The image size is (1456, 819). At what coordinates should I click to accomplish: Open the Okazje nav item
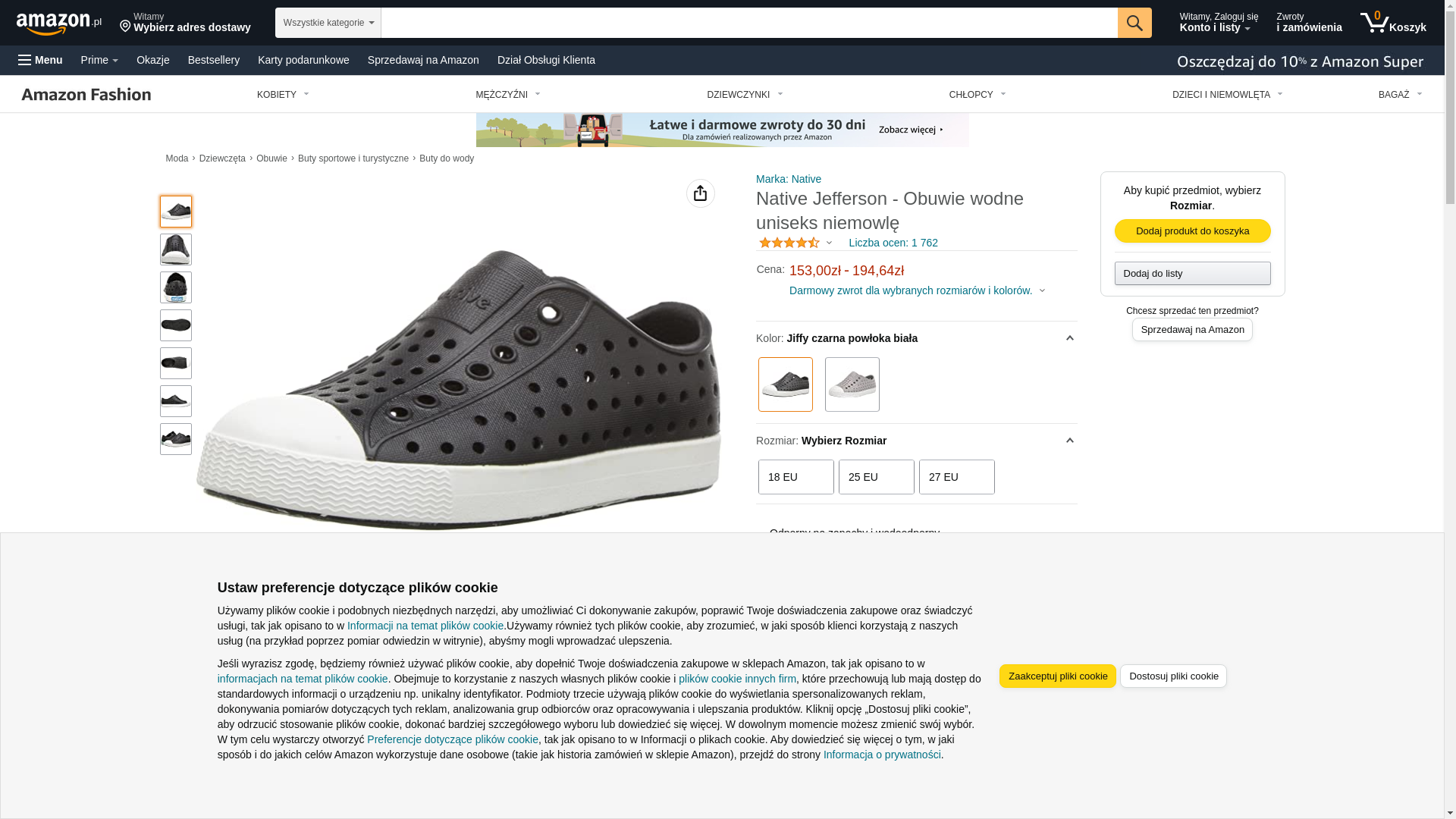[x=152, y=60]
